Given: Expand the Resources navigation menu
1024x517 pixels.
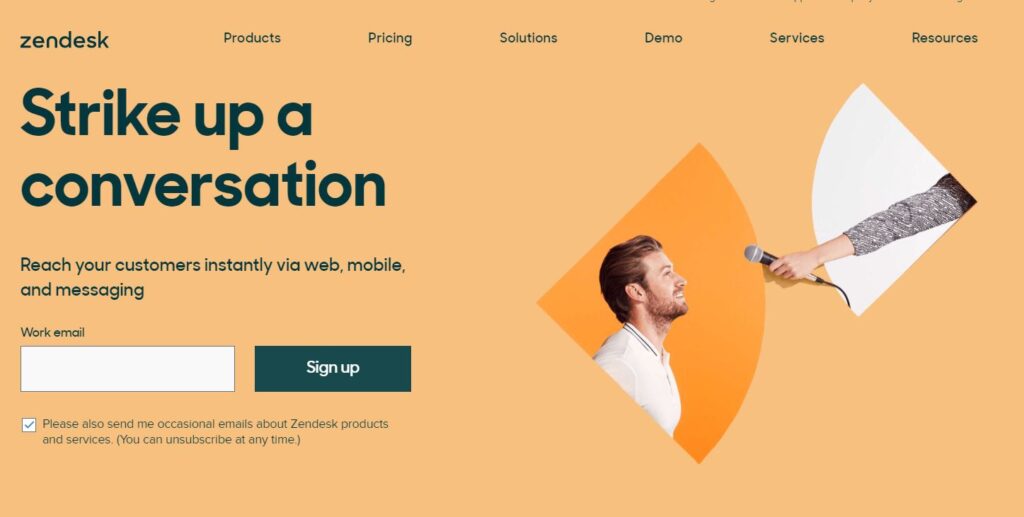Looking at the screenshot, I should [944, 38].
